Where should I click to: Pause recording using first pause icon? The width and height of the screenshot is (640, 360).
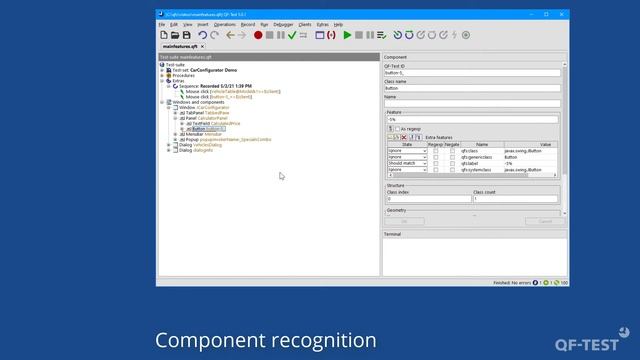(x=281, y=35)
